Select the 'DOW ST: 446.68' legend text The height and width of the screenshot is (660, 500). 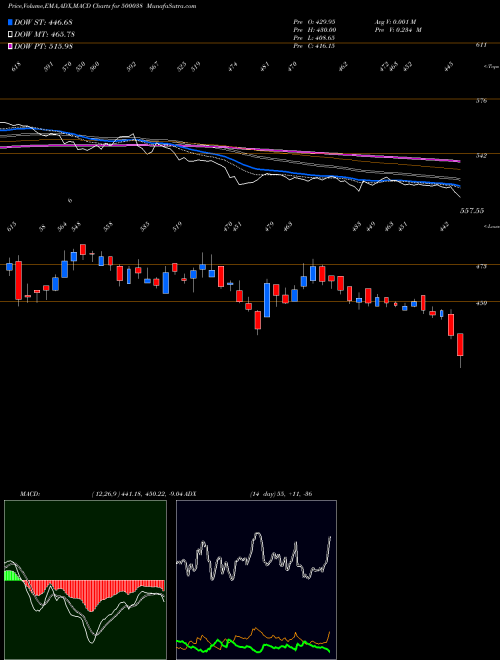click(x=44, y=22)
